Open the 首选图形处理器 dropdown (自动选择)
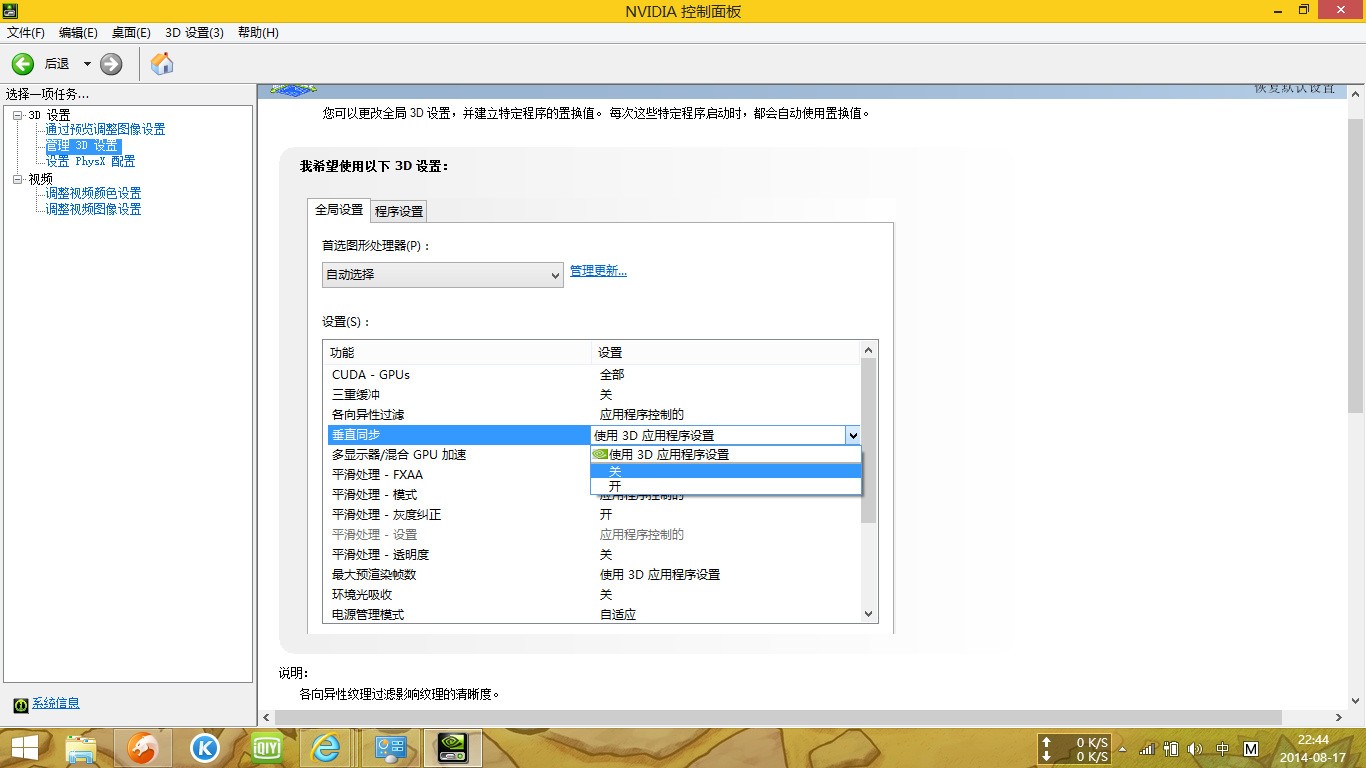Screen dimensions: 1366x768 click(x=443, y=275)
